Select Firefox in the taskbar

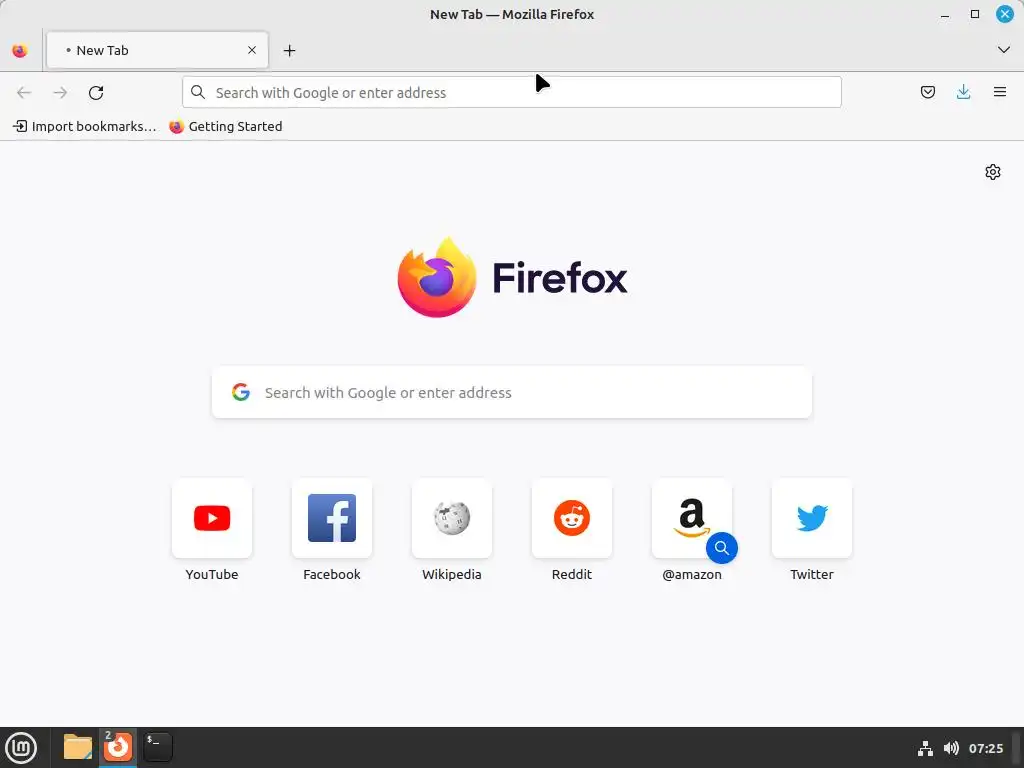pyautogui.click(x=118, y=747)
